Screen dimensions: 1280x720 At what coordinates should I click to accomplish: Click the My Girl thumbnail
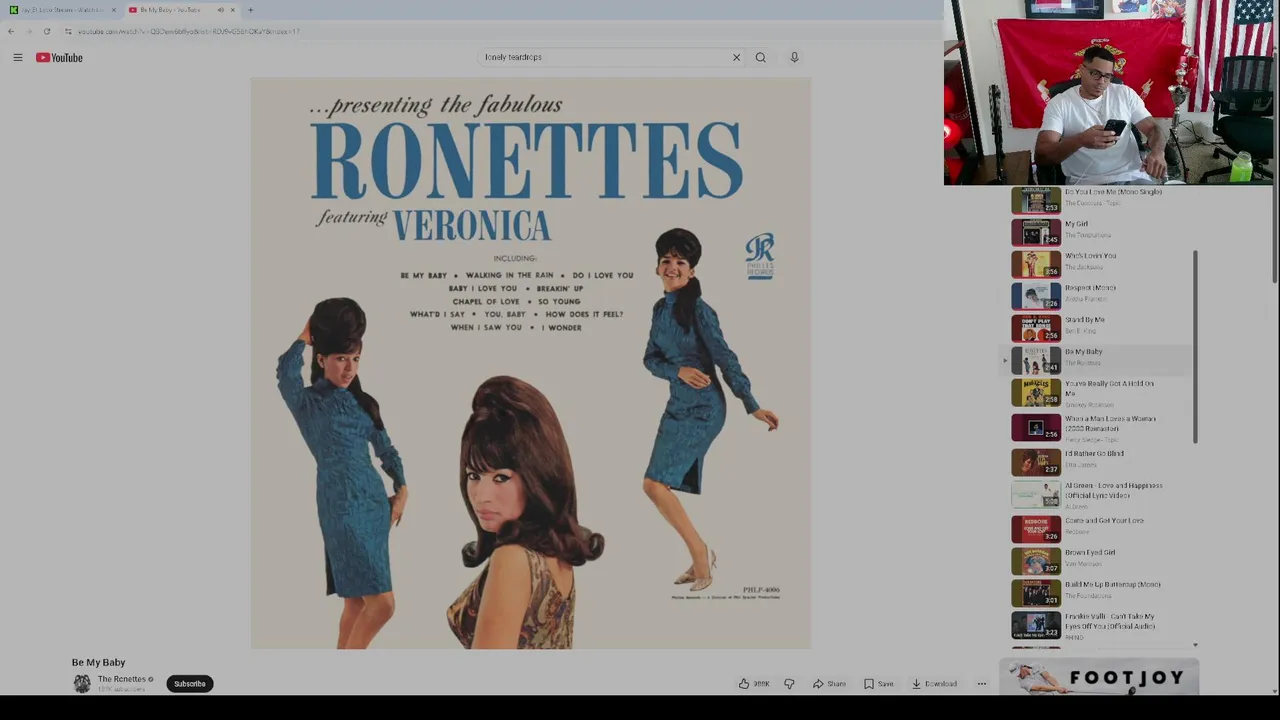[1036, 232]
